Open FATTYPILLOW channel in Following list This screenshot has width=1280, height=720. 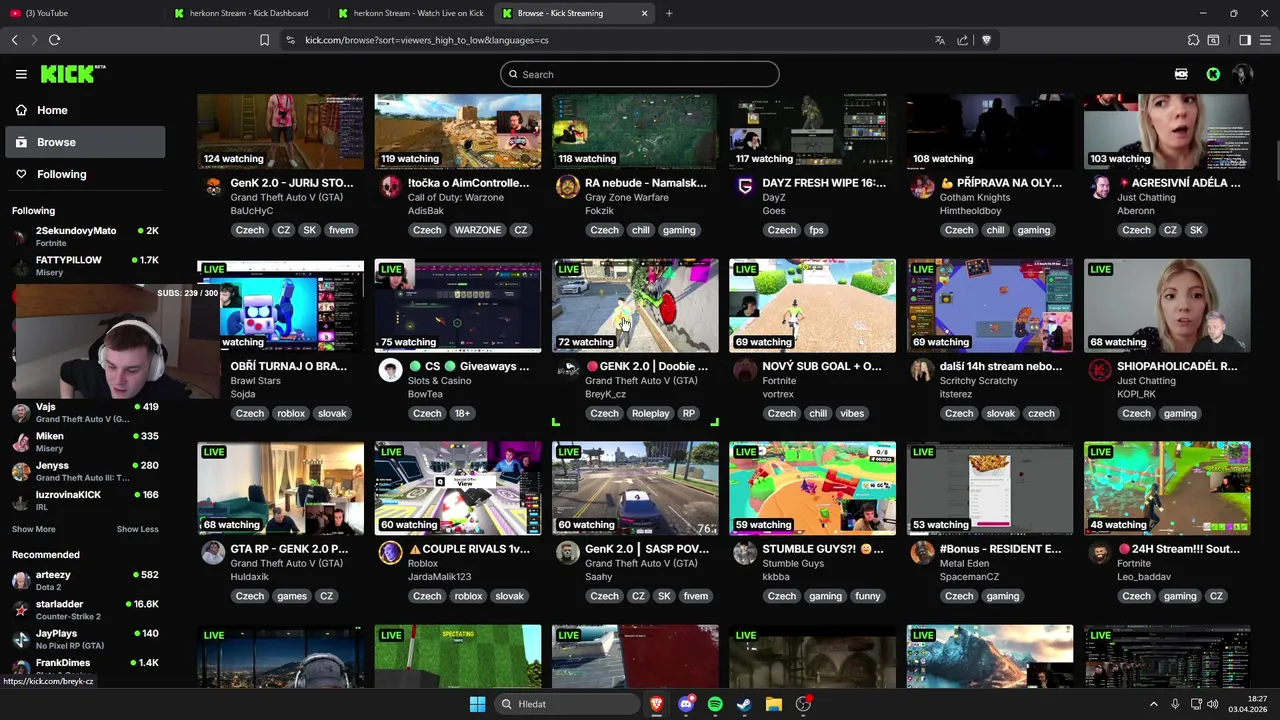[84, 266]
